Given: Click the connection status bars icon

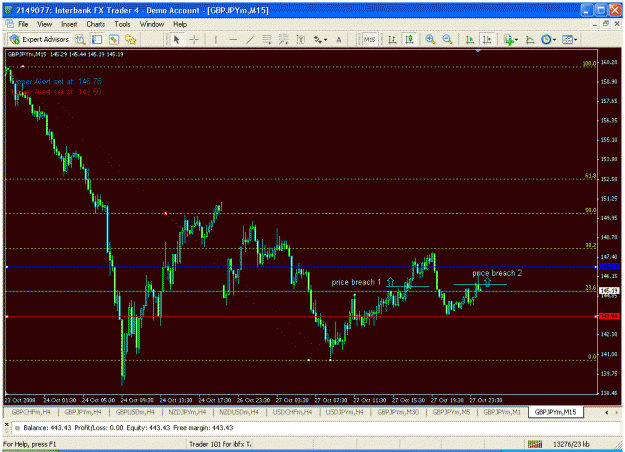Looking at the screenshot, I should click(x=535, y=444).
